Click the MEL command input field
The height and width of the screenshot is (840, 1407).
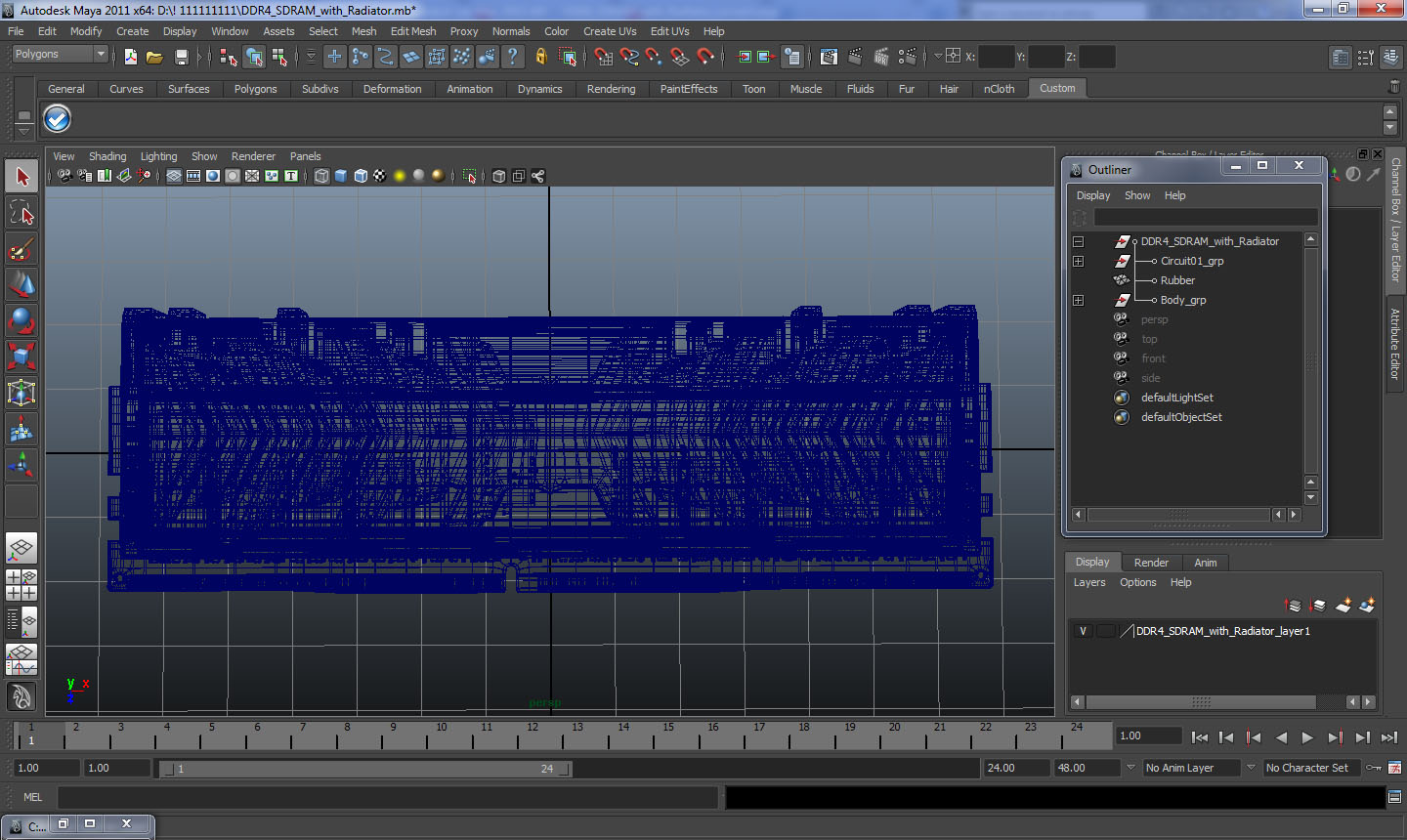click(388, 797)
